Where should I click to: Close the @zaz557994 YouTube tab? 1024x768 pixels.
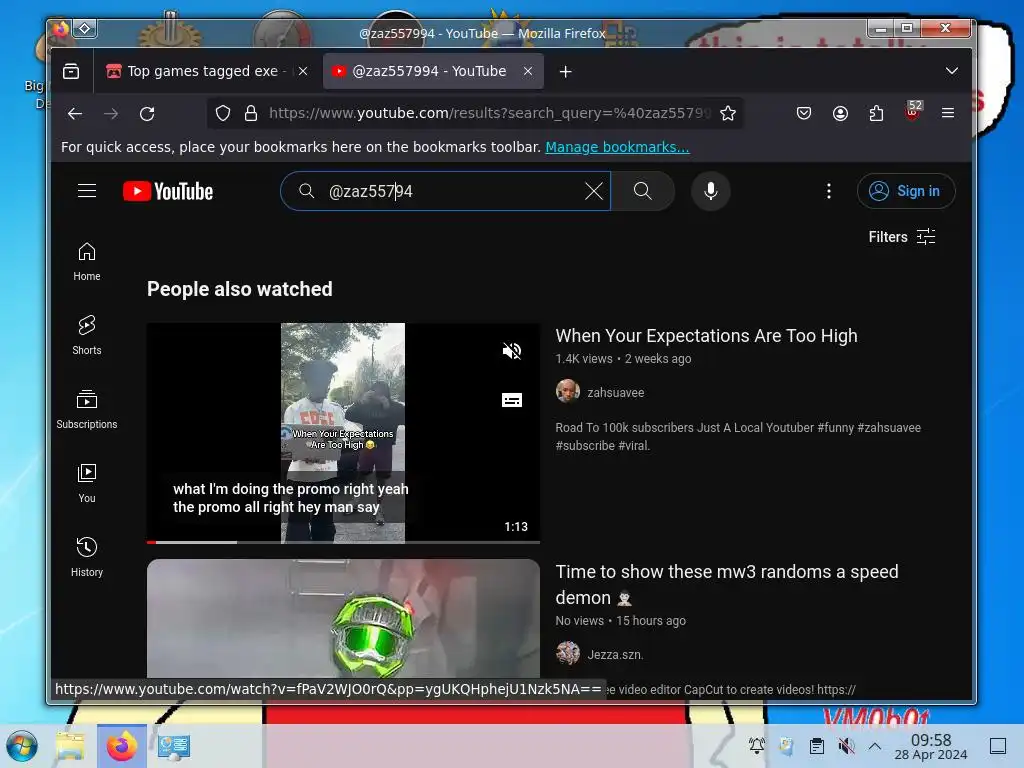point(528,71)
